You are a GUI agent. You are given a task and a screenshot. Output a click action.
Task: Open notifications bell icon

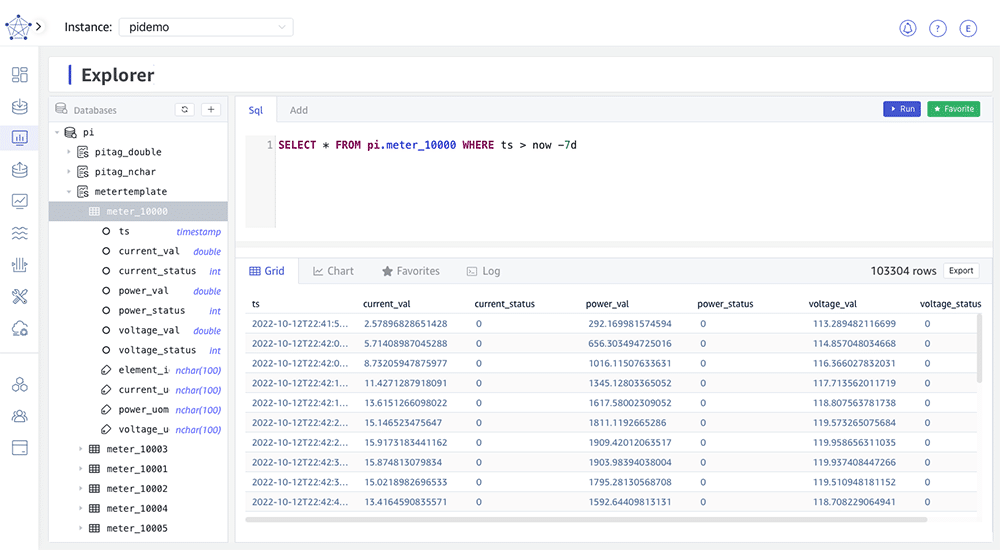pyautogui.click(x=908, y=28)
